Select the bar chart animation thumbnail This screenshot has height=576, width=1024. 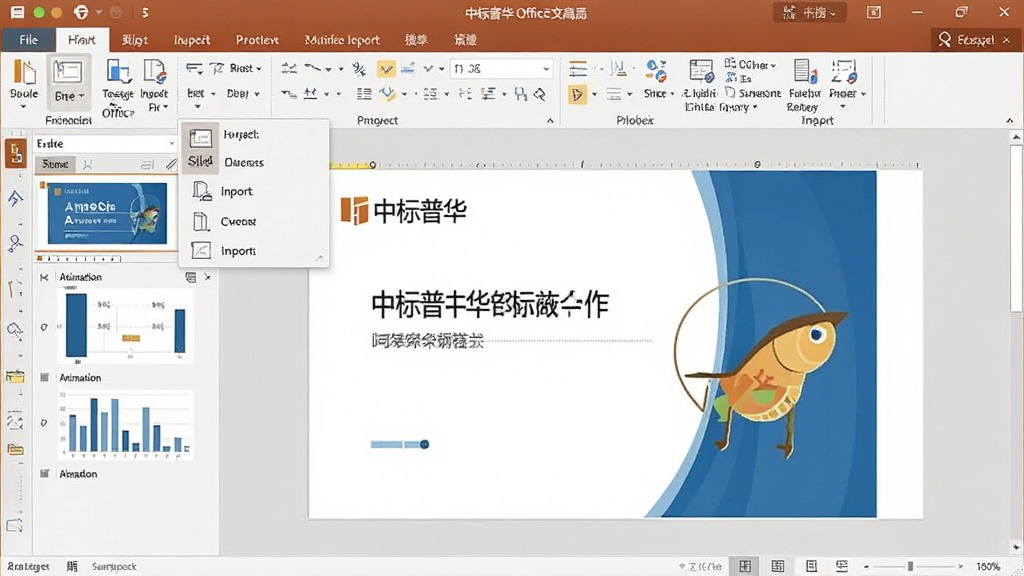point(125,424)
